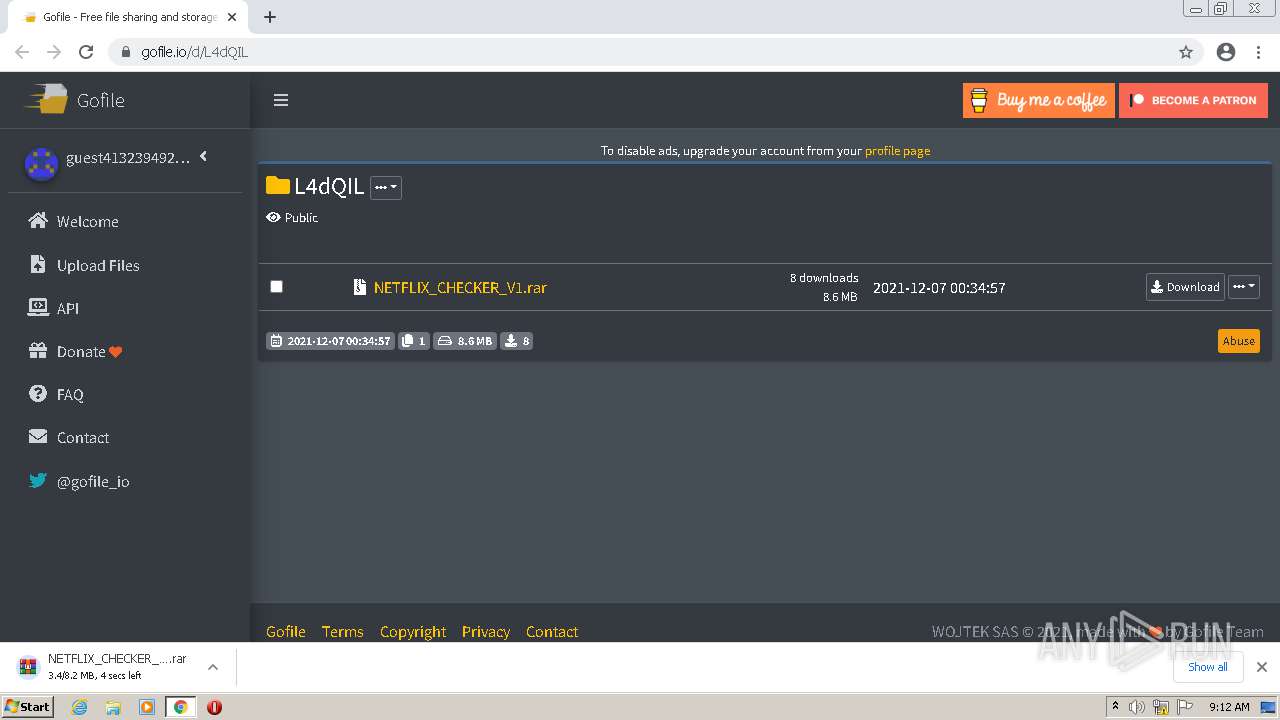
Task: Open the NETFLIX_CHECKER_V1.rar file link
Action: 460,287
